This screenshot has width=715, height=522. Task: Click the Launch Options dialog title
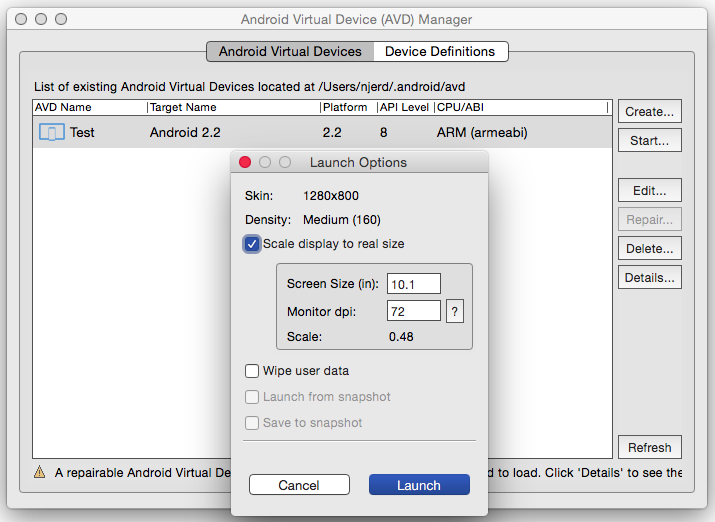click(358, 162)
